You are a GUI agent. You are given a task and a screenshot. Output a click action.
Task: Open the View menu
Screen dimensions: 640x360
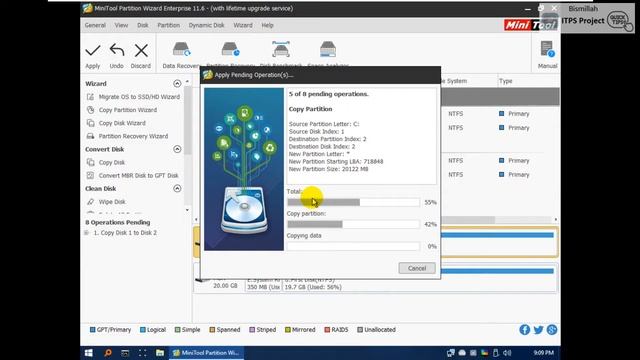(121, 25)
